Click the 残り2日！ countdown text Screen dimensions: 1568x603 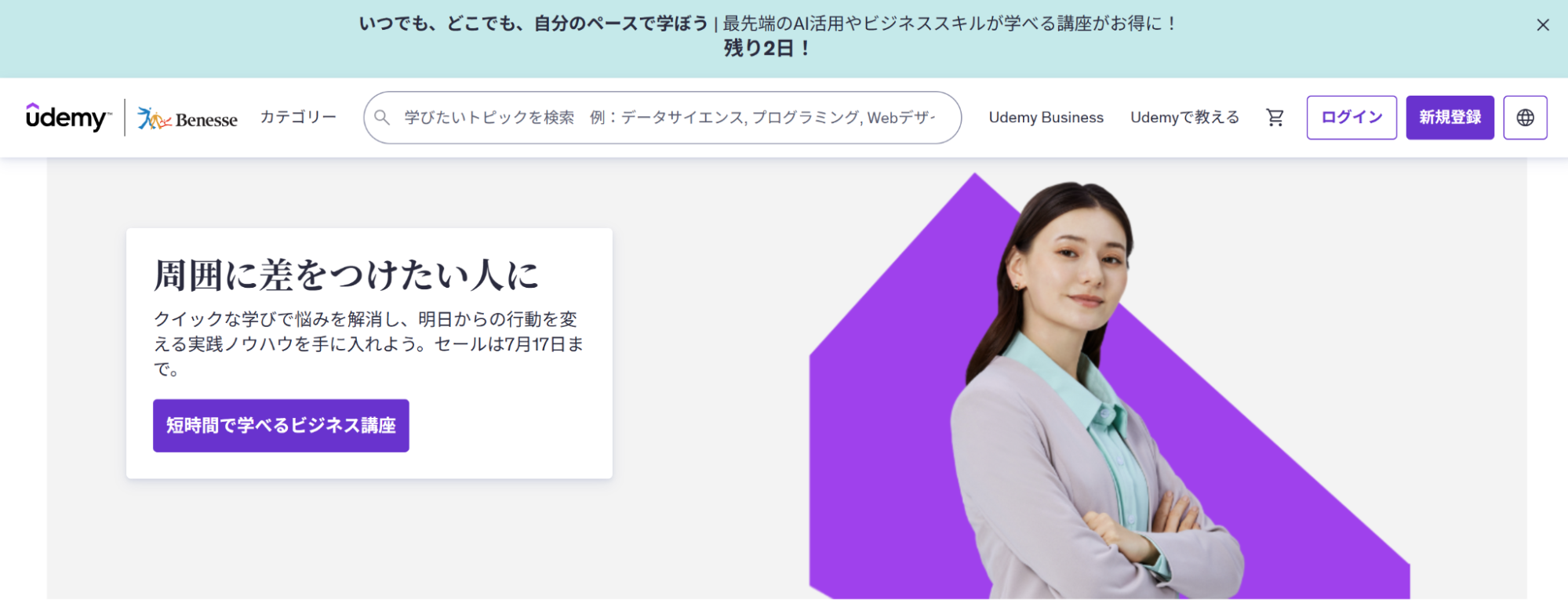[766, 49]
